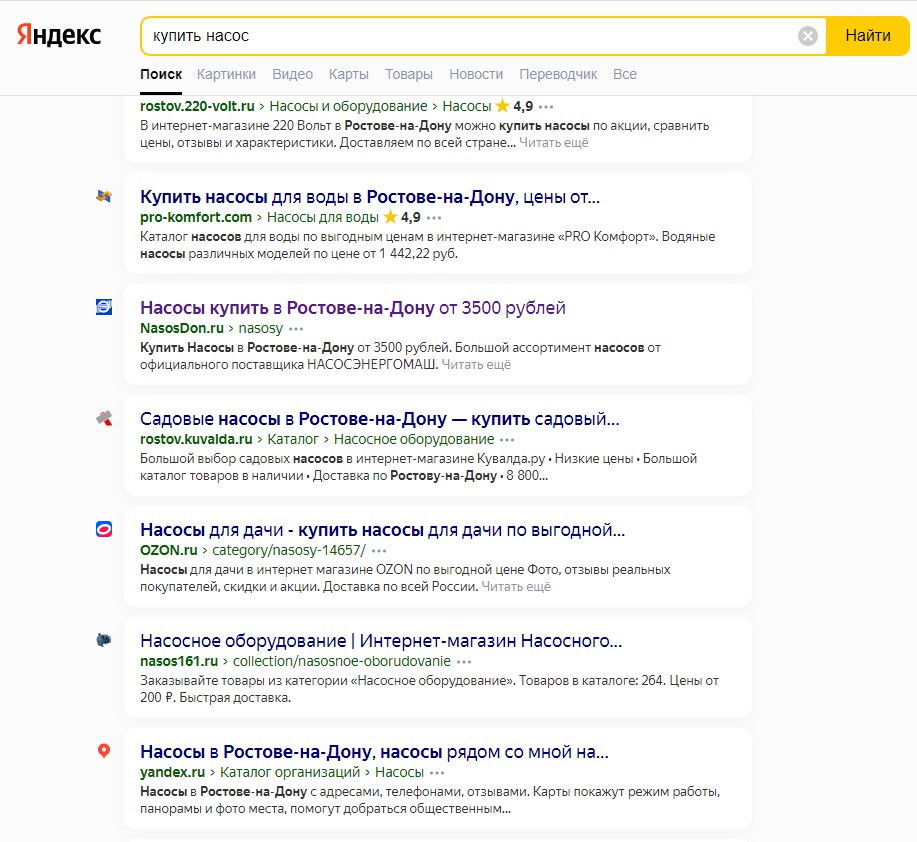Image resolution: width=917 pixels, height=842 pixels.
Task: Open 'Каталог' breadcrumb of rostov.kuvalda.ru
Action: [x=293, y=439]
